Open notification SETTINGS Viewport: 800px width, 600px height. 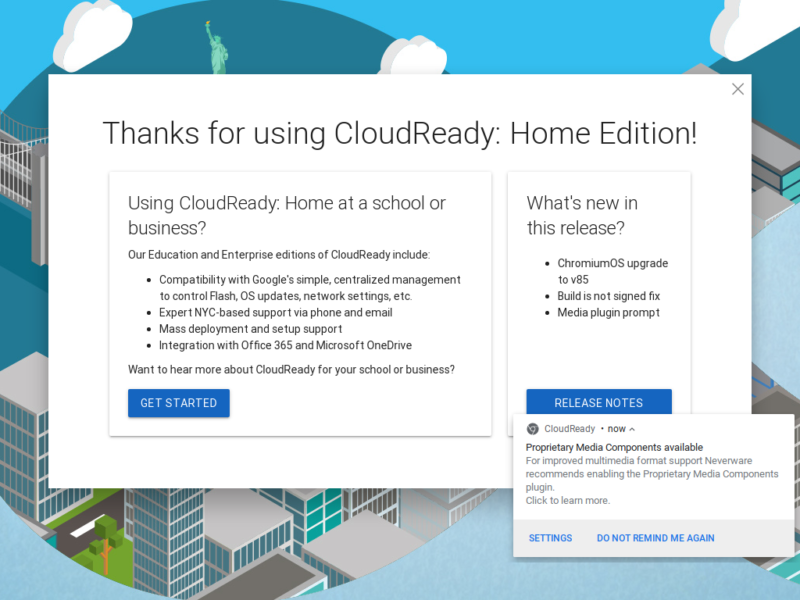tap(549, 537)
